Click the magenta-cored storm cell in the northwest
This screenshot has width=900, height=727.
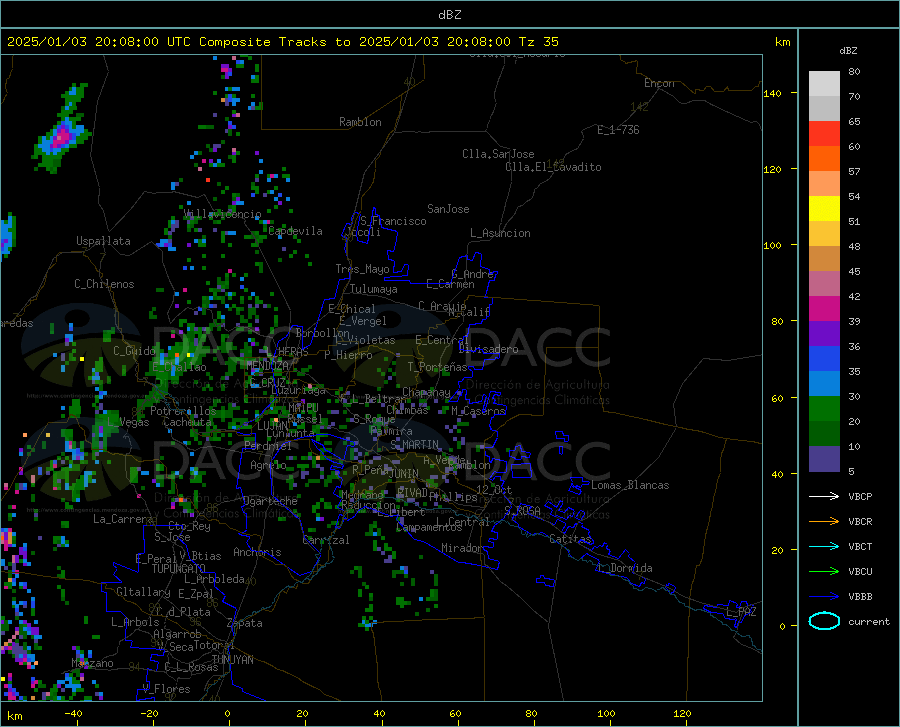[x=61, y=135]
